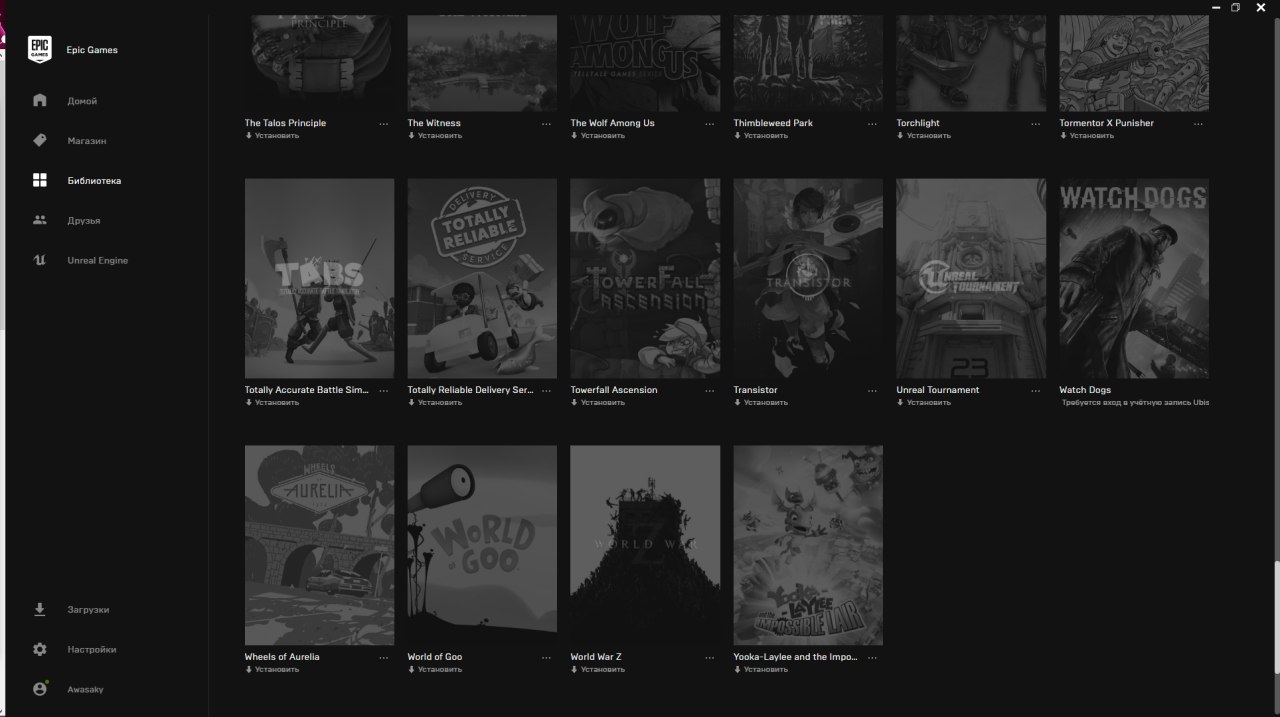Screen dimensions: 1280x717
Task: Open options menu for World War Z
Action: pyautogui.click(x=710, y=658)
